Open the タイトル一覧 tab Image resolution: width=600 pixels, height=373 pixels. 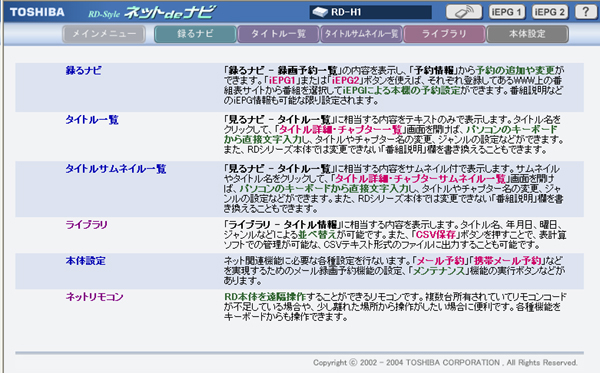(x=278, y=34)
